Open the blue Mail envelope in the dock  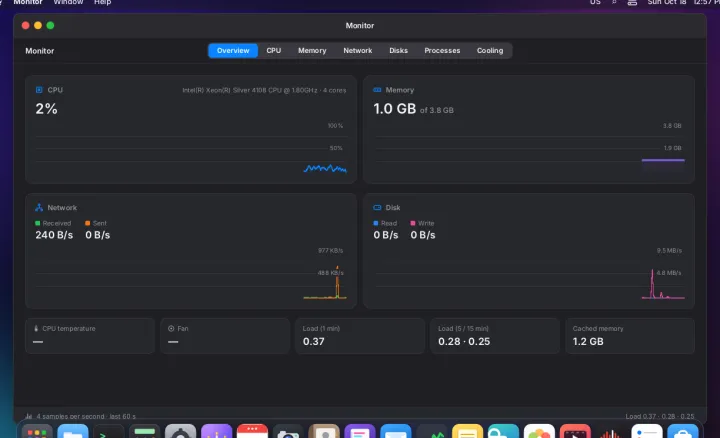(x=395, y=432)
